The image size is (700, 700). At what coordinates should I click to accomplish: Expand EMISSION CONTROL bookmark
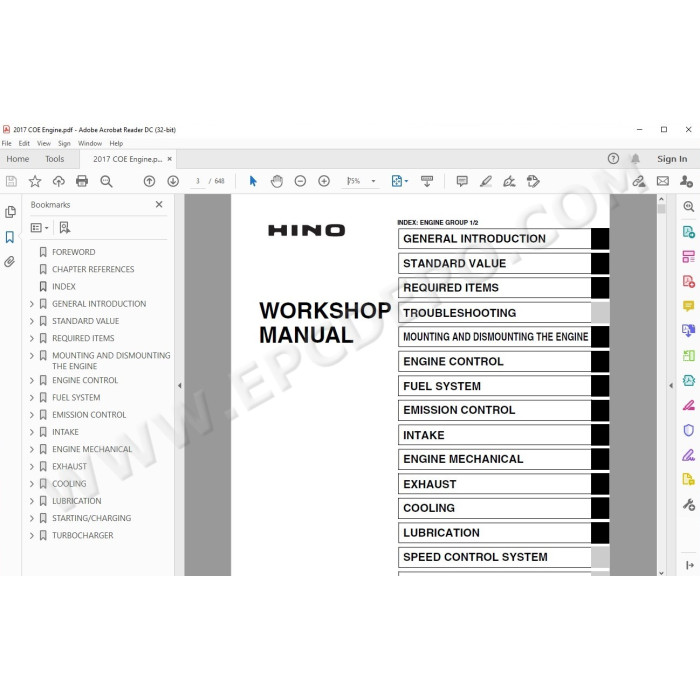tap(32, 415)
